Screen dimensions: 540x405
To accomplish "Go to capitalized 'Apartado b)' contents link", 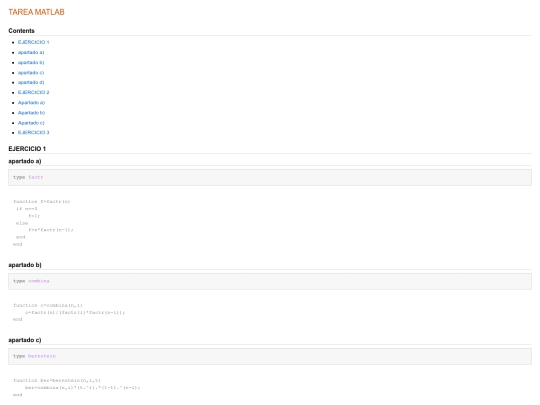I will click(x=31, y=113).
